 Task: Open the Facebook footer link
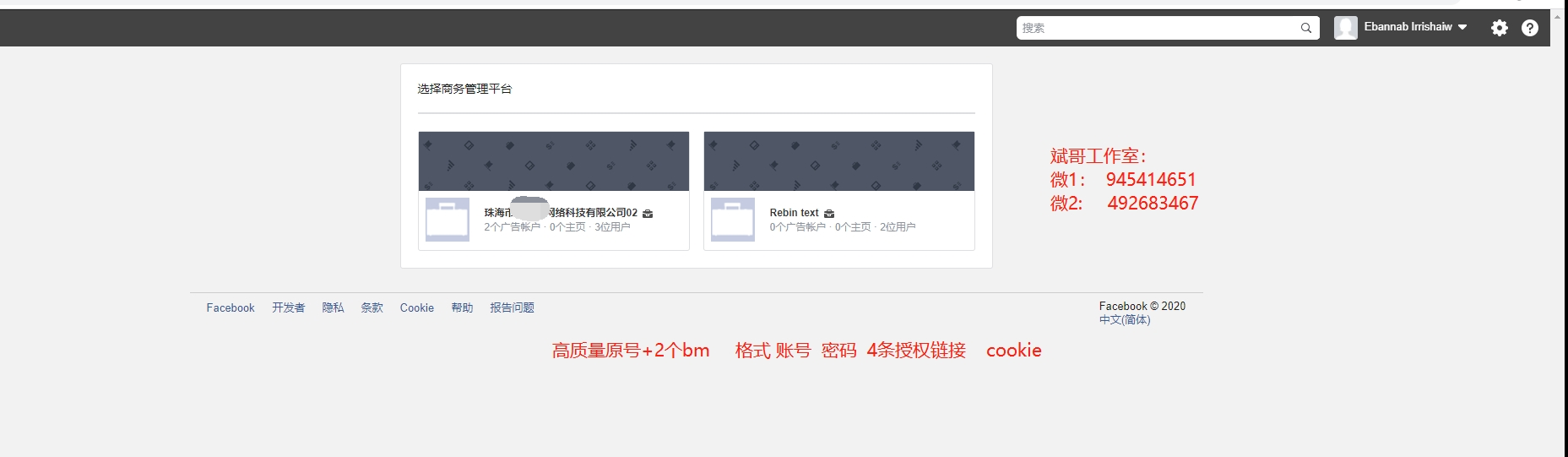pyautogui.click(x=231, y=308)
